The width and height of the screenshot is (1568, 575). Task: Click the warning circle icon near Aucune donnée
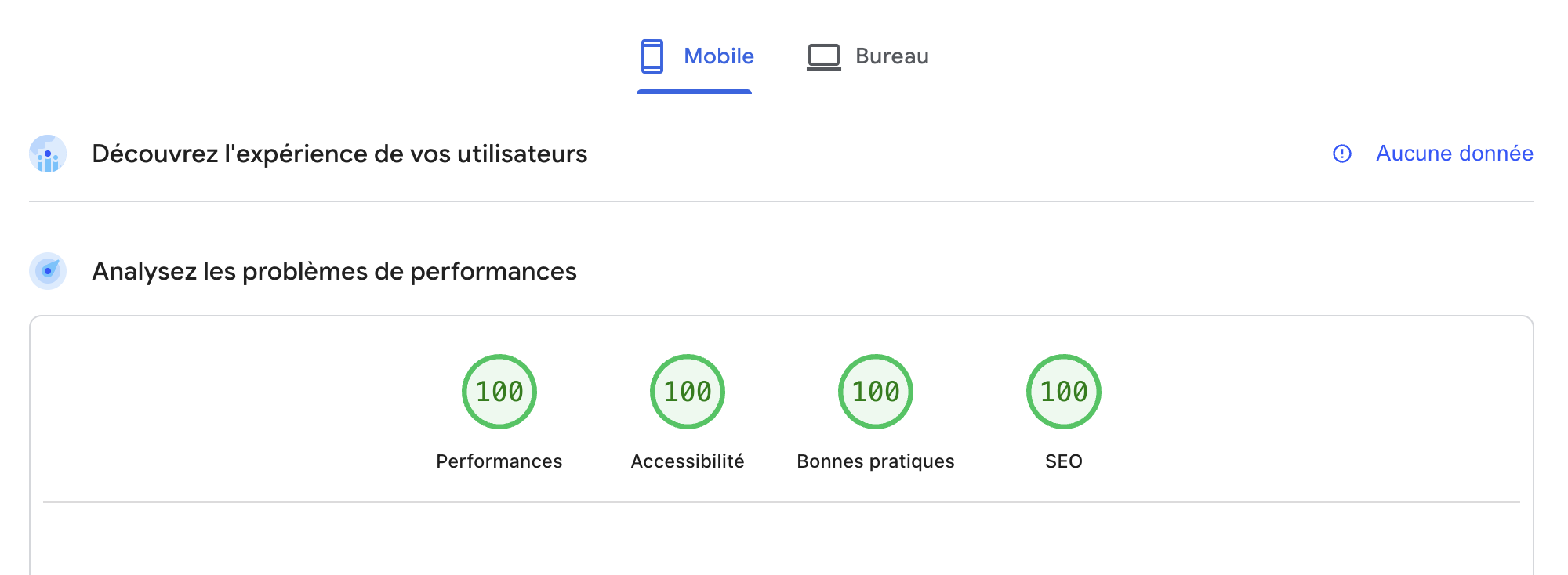pos(1342,154)
